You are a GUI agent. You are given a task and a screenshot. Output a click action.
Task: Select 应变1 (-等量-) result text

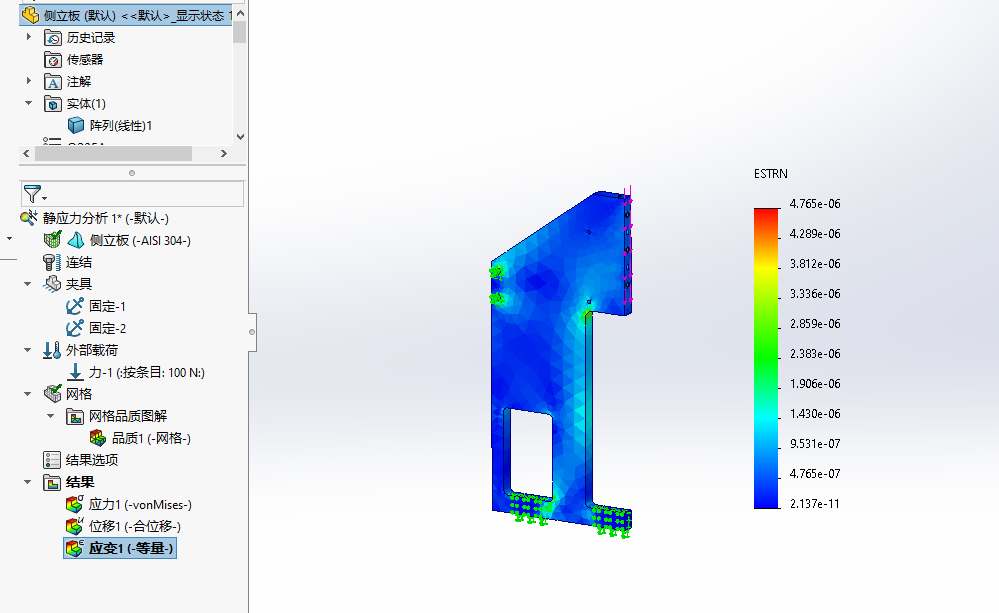[x=131, y=548]
